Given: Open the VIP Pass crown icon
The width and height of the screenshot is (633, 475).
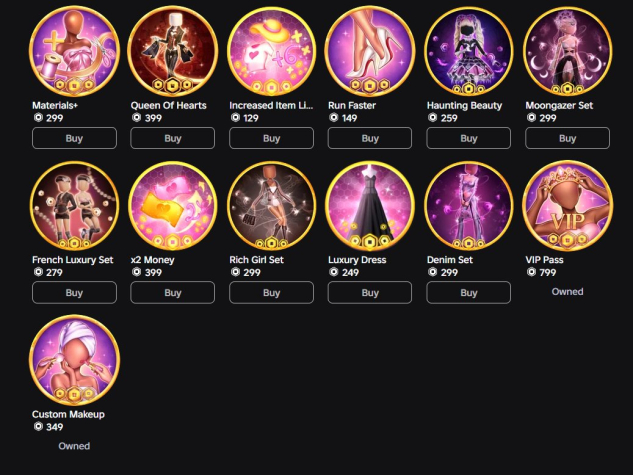Looking at the screenshot, I should [567, 205].
